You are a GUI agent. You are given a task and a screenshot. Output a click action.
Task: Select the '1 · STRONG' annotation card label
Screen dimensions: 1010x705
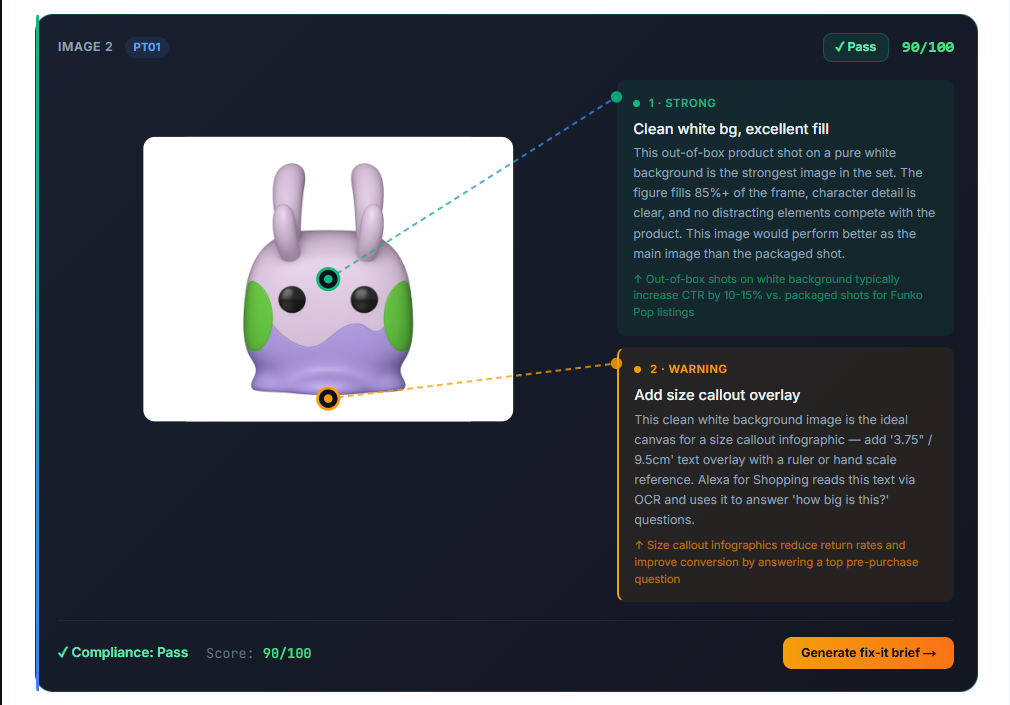(682, 103)
